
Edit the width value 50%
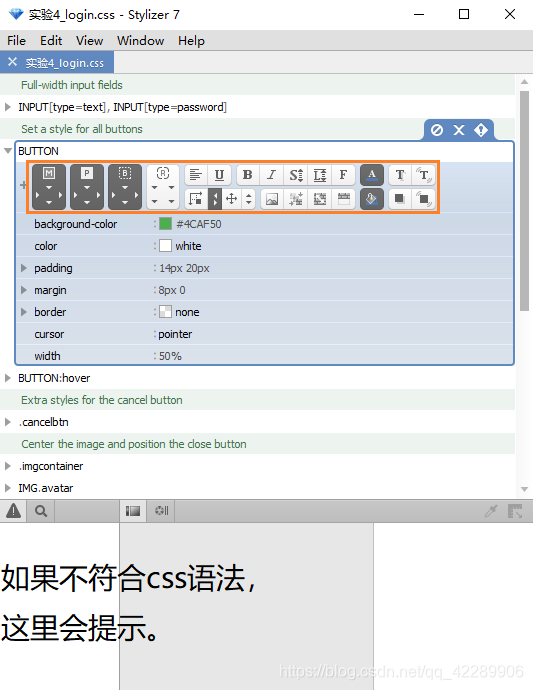pos(170,356)
